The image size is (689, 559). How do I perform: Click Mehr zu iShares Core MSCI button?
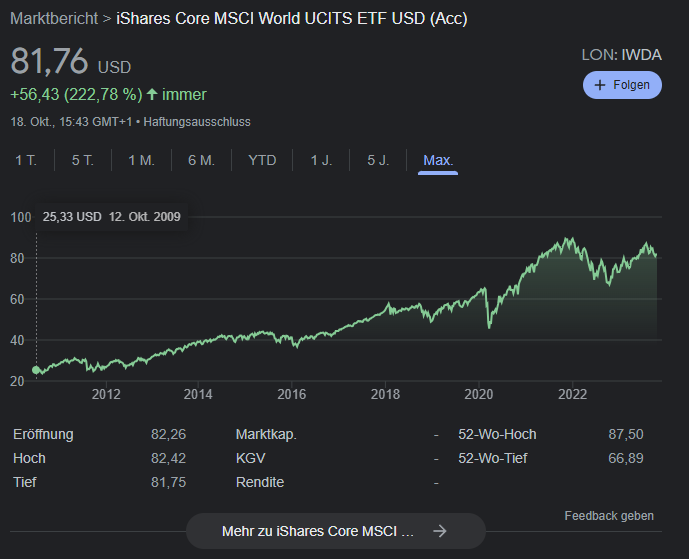pyautogui.click(x=336, y=531)
